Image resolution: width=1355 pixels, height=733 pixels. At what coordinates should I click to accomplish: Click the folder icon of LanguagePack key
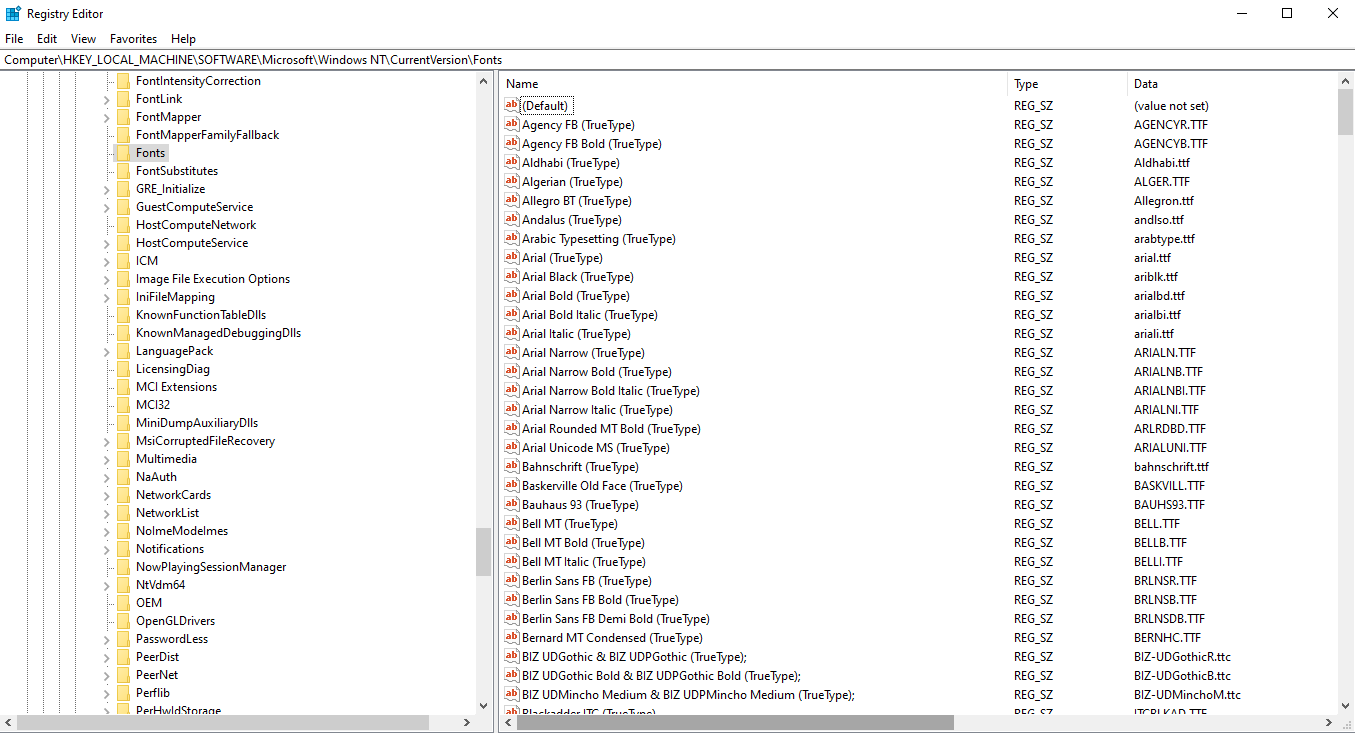click(x=123, y=351)
